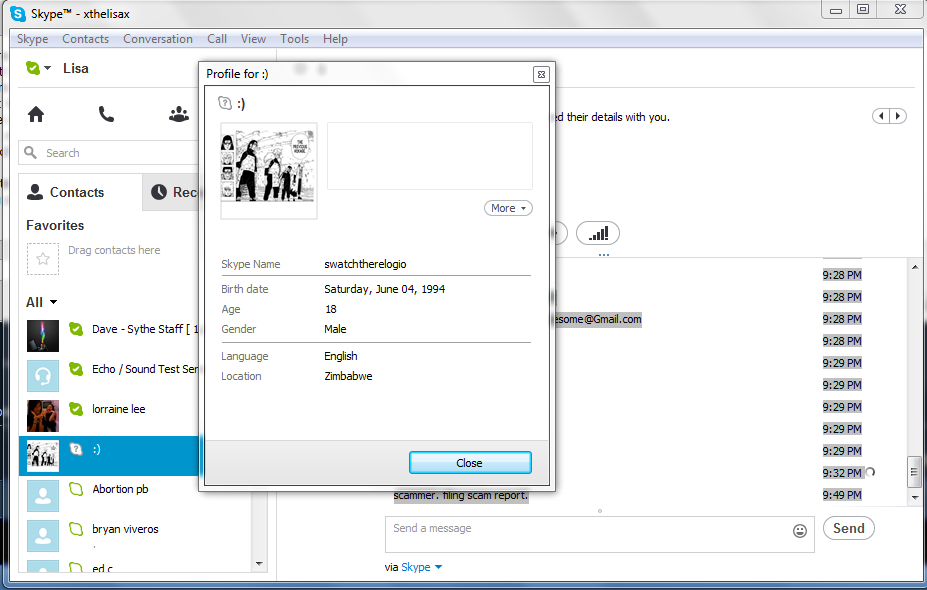927x590 pixels.
Task: Open the Skype Home icon
Action: [36, 114]
